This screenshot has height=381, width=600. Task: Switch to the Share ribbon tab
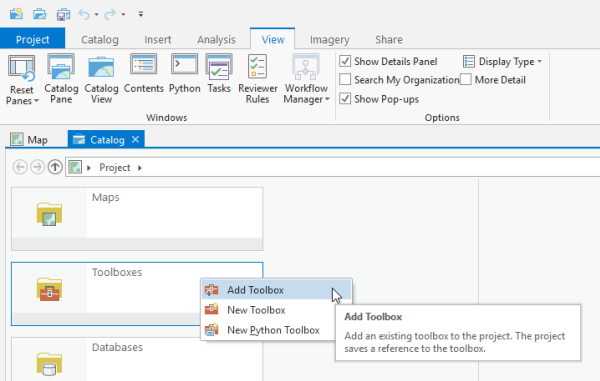pos(389,39)
